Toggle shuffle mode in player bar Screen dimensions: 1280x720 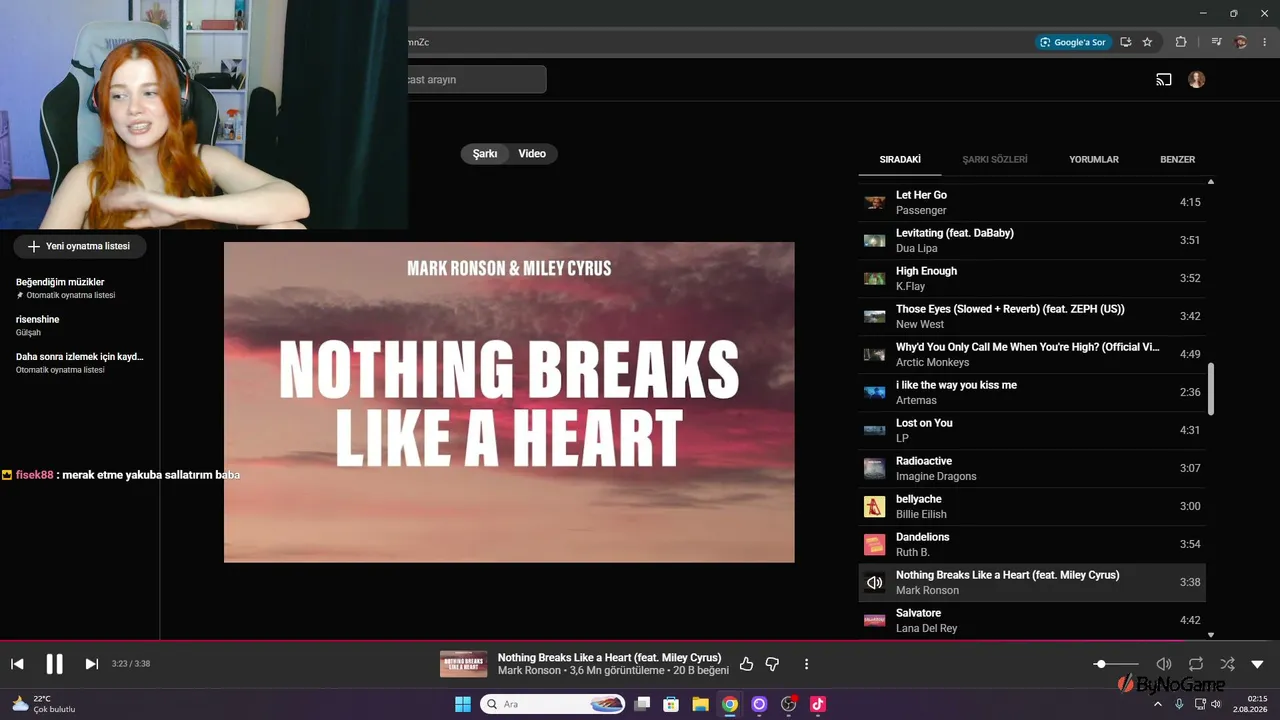[x=1227, y=664]
